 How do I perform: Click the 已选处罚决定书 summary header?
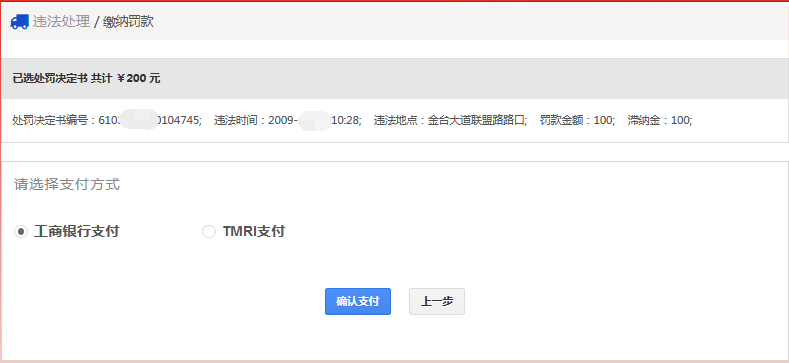pyautogui.click(x=50, y=79)
